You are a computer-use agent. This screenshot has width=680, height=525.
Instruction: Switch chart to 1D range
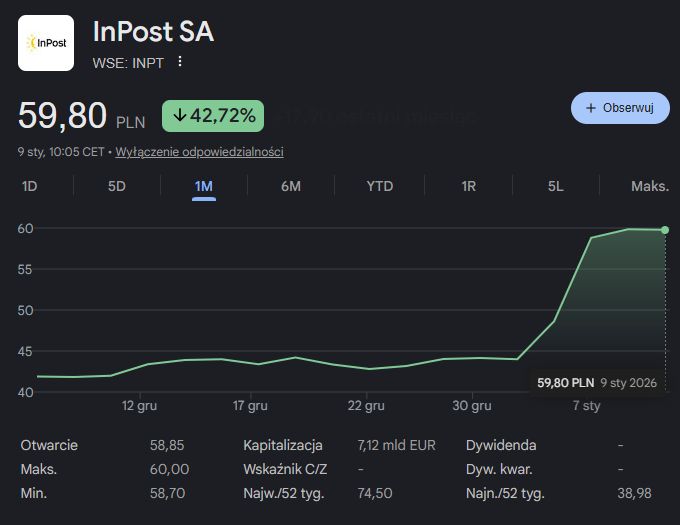30,186
